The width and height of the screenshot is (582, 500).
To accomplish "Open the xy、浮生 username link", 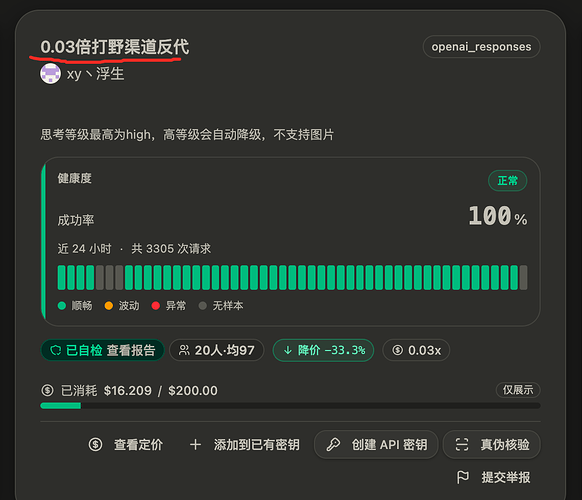I will tap(95, 74).
